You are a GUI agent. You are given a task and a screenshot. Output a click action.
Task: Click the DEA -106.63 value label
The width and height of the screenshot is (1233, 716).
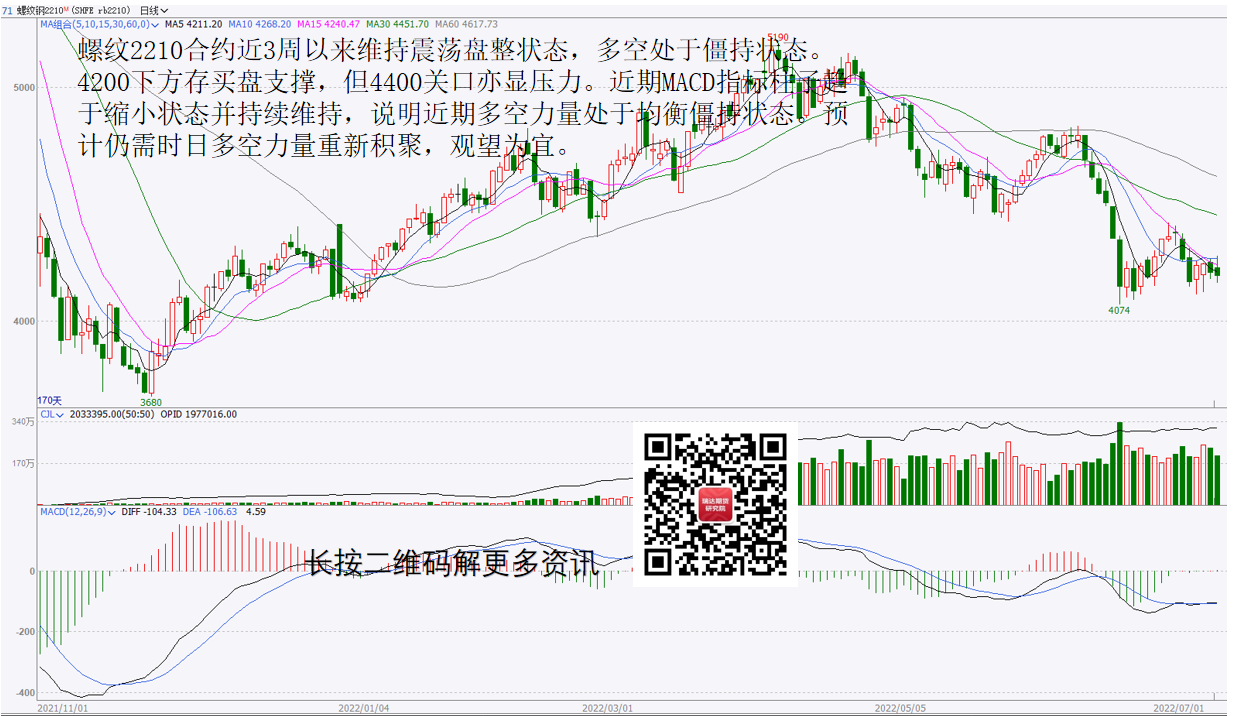(x=210, y=511)
